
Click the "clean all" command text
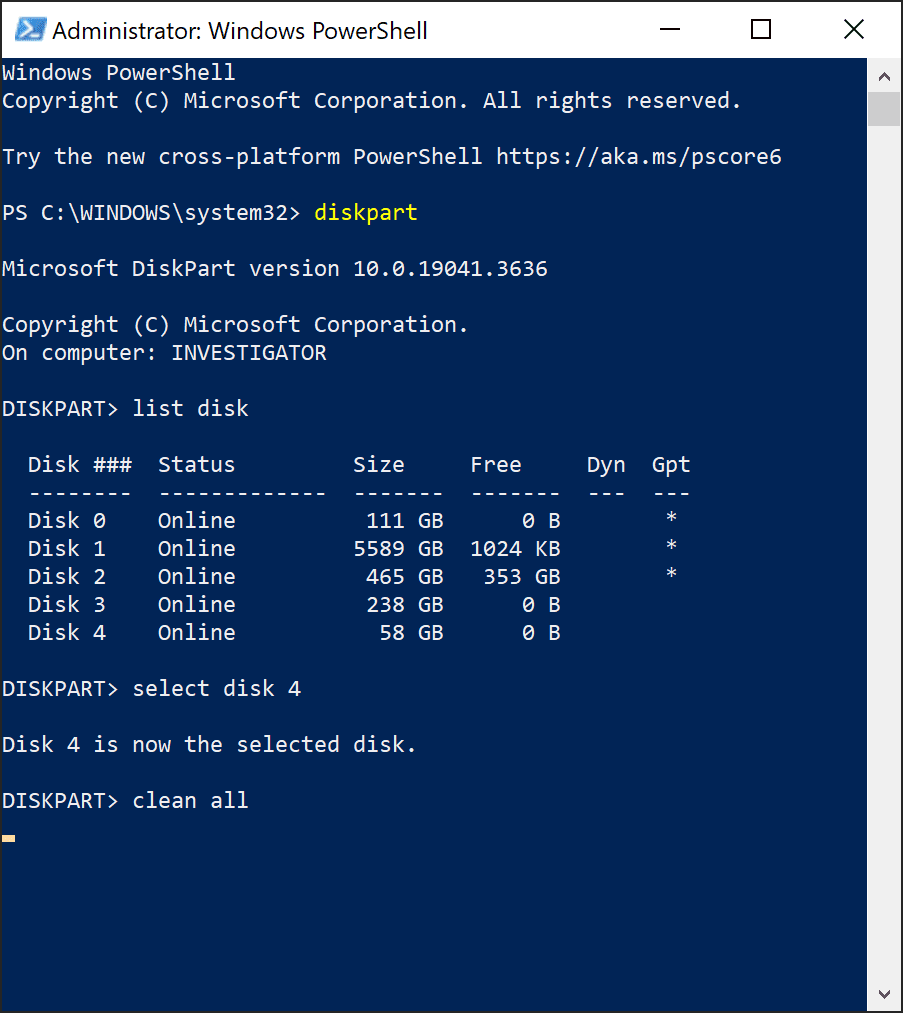pos(190,800)
